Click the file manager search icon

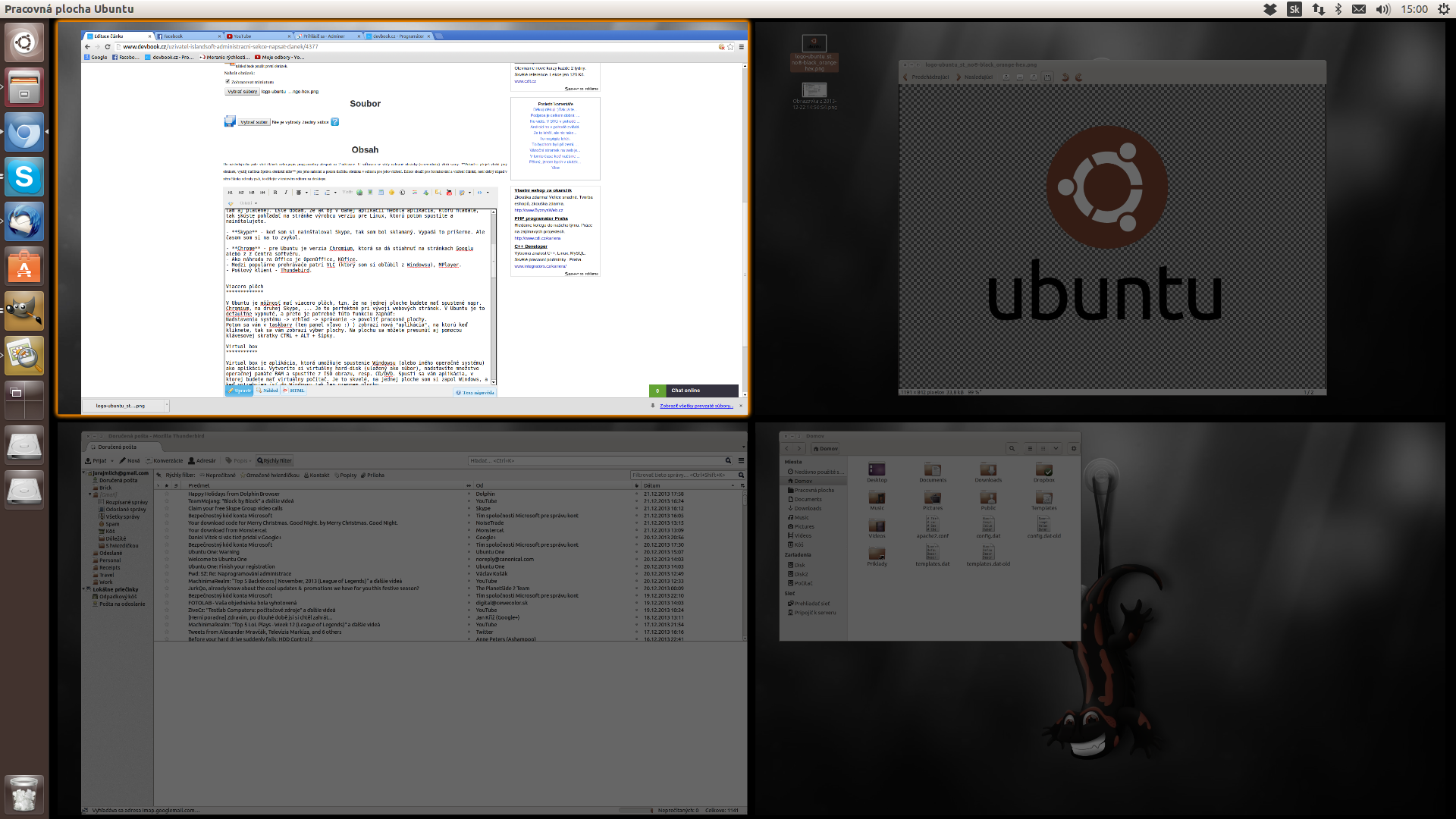coord(1012,448)
